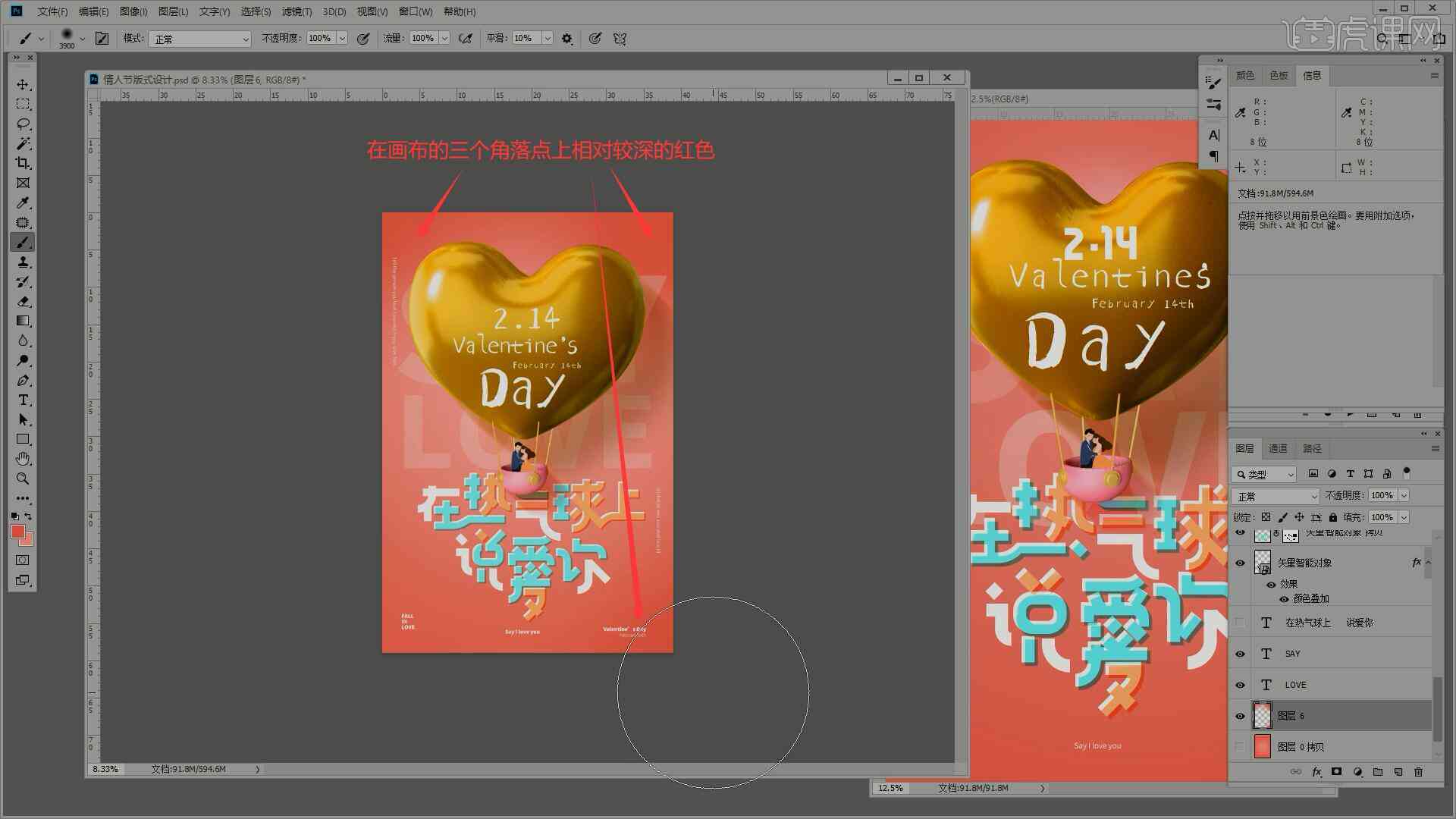Screen dimensions: 1456x819
Task: Open the brush 模式 blend mode dropdown
Action: point(199,39)
